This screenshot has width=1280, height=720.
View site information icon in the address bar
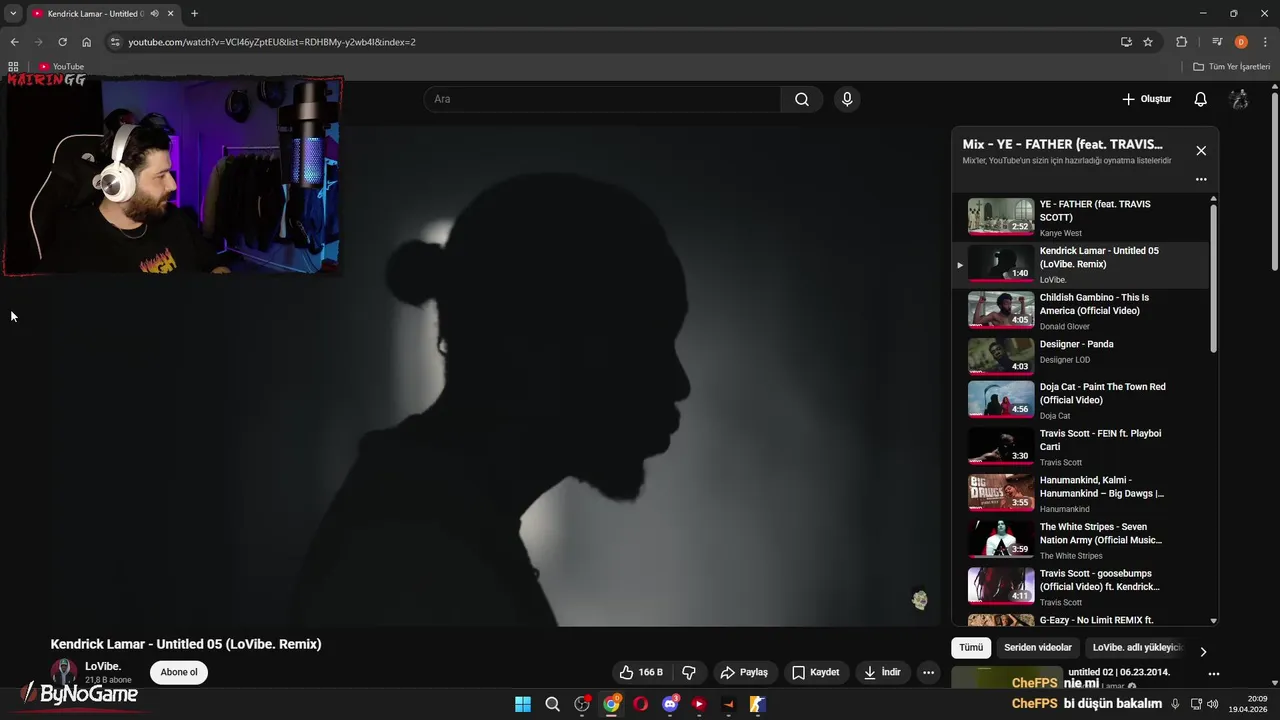pyautogui.click(x=115, y=42)
